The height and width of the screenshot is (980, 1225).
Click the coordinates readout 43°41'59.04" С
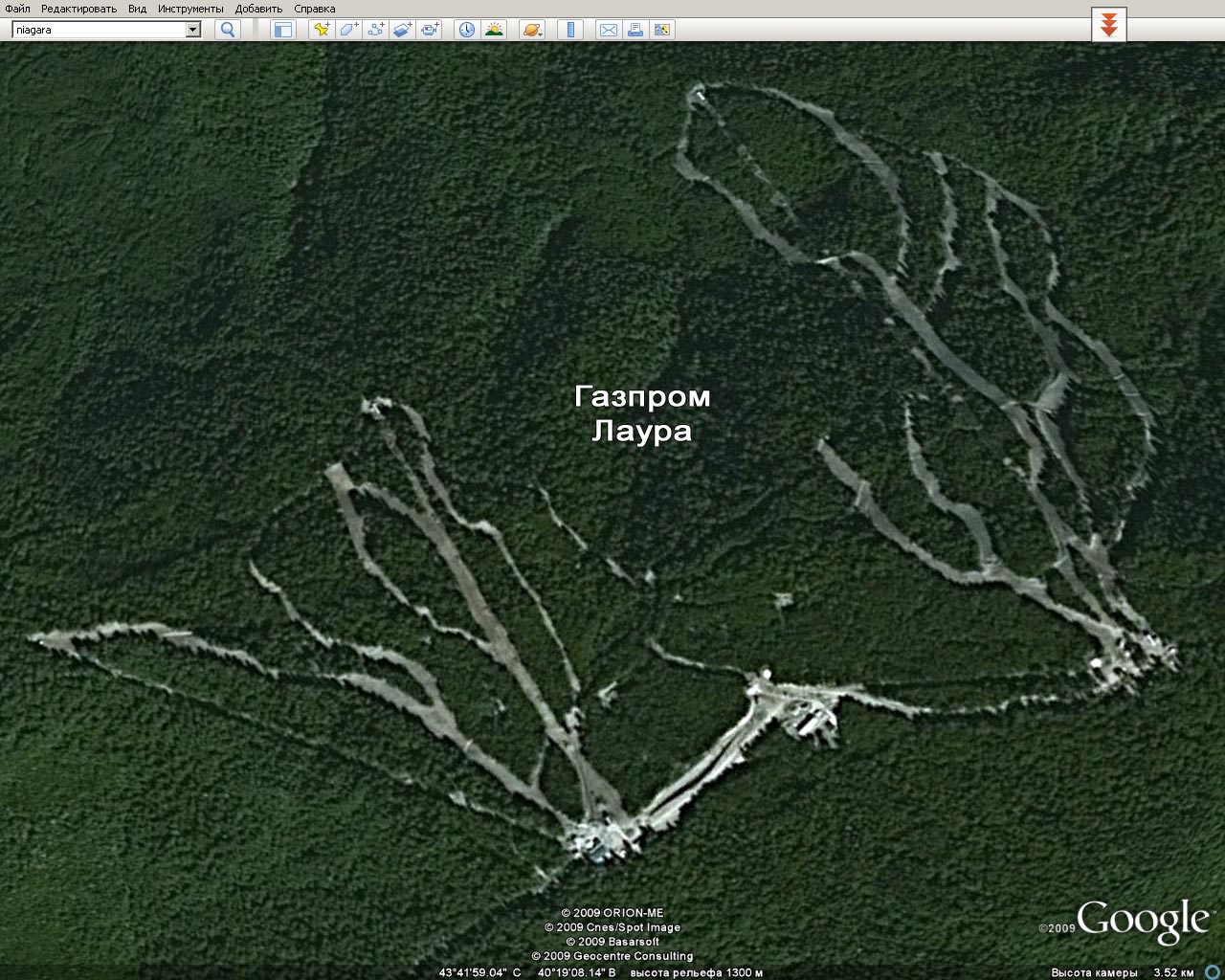[479, 972]
